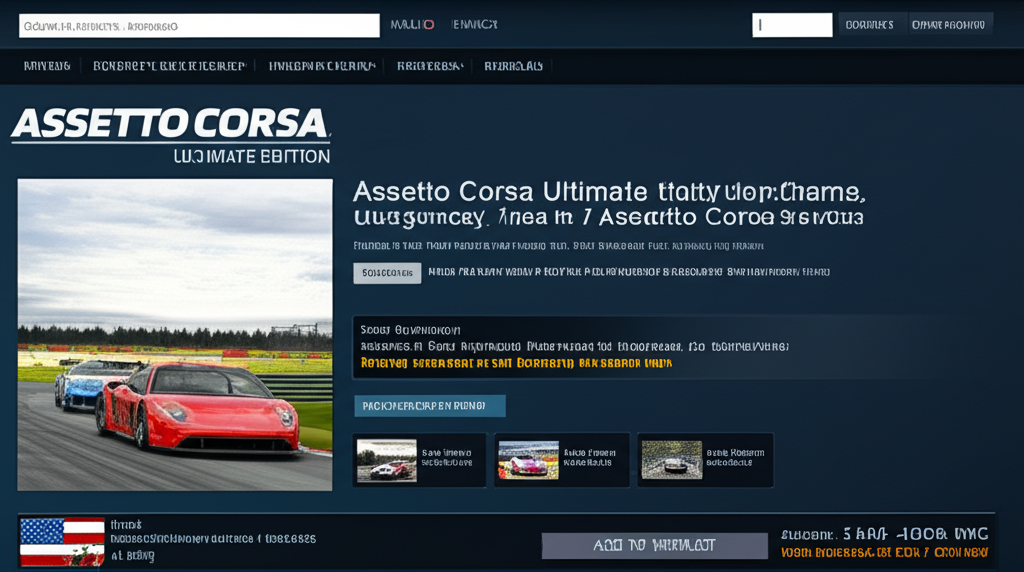Open the MALLIO header link
1024x572 pixels.
(412, 25)
